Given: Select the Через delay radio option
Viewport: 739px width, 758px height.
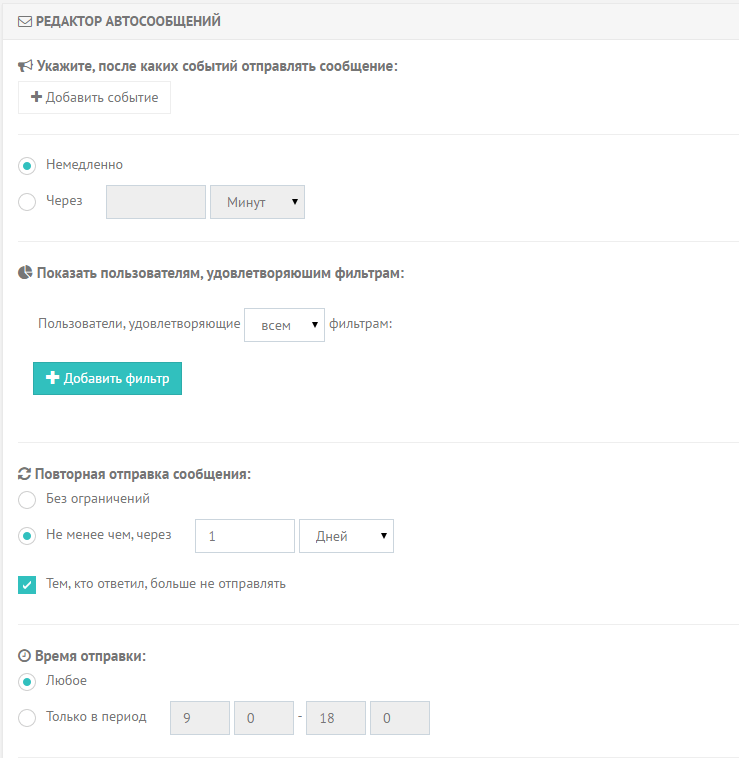Looking at the screenshot, I should click(x=27, y=202).
